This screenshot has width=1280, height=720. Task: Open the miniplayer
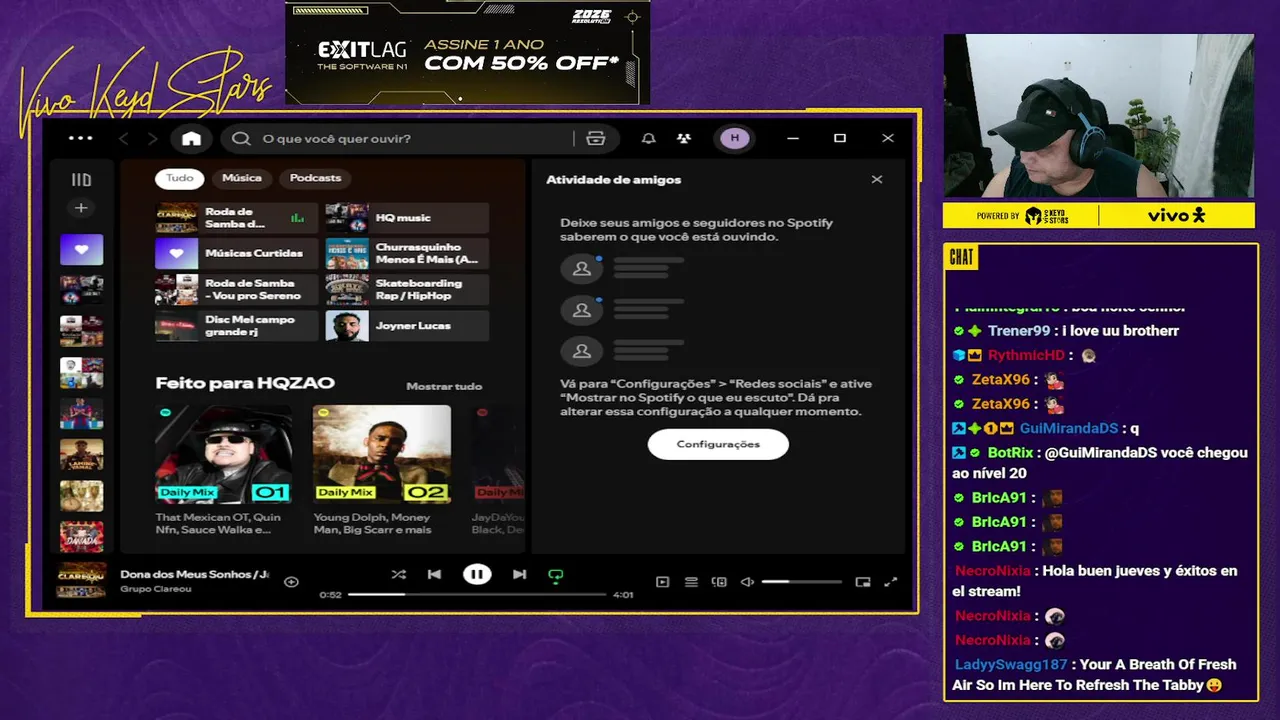coord(863,582)
